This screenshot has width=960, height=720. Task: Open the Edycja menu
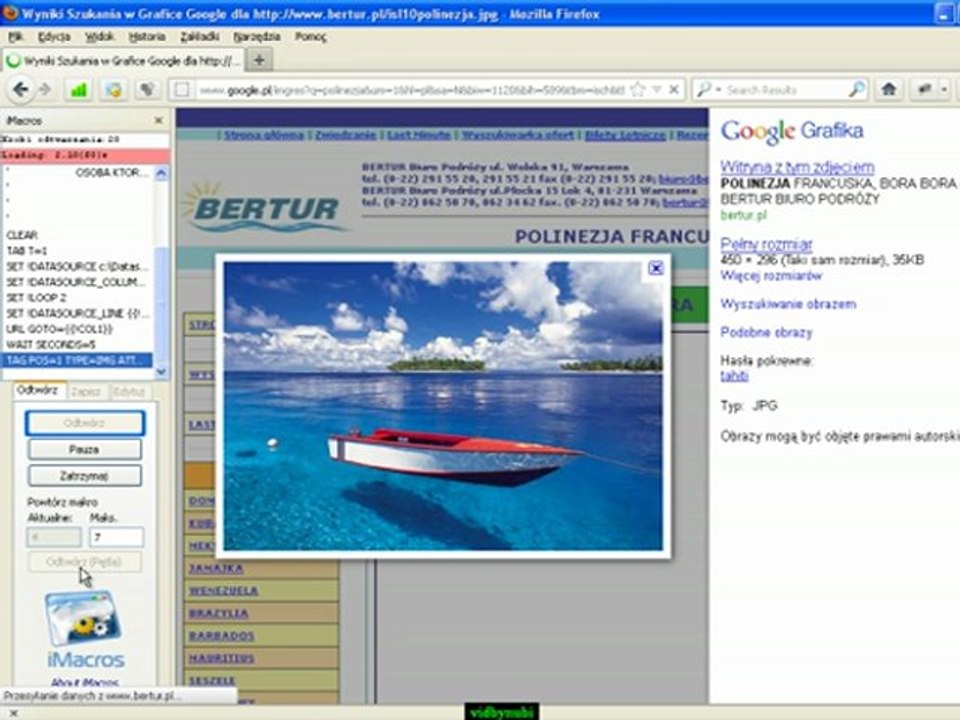pos(54,37)
